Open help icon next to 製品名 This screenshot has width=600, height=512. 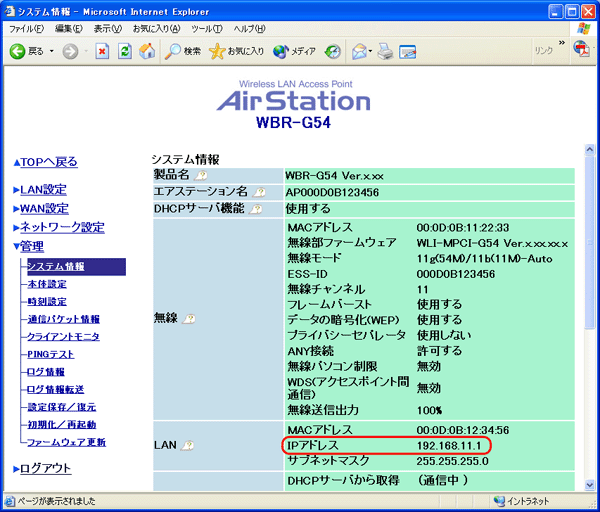(201, 176)
